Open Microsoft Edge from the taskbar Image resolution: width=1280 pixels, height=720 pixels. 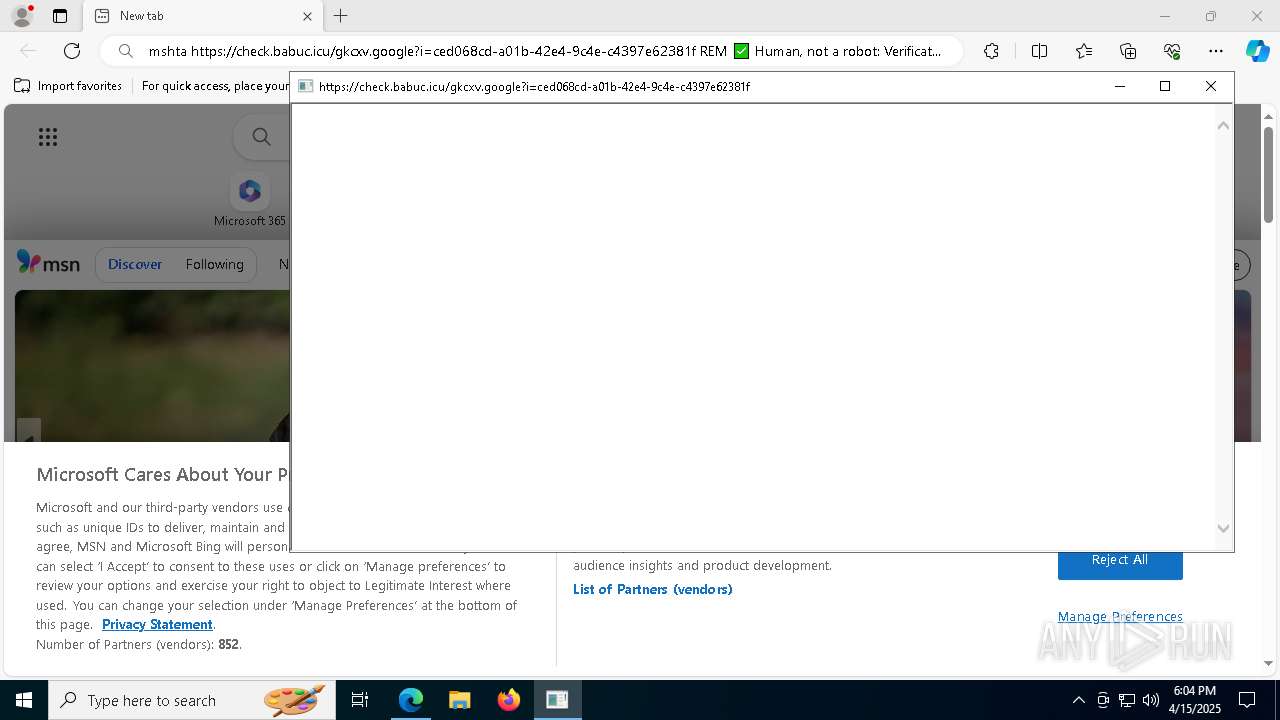click(x=410, y=700)
